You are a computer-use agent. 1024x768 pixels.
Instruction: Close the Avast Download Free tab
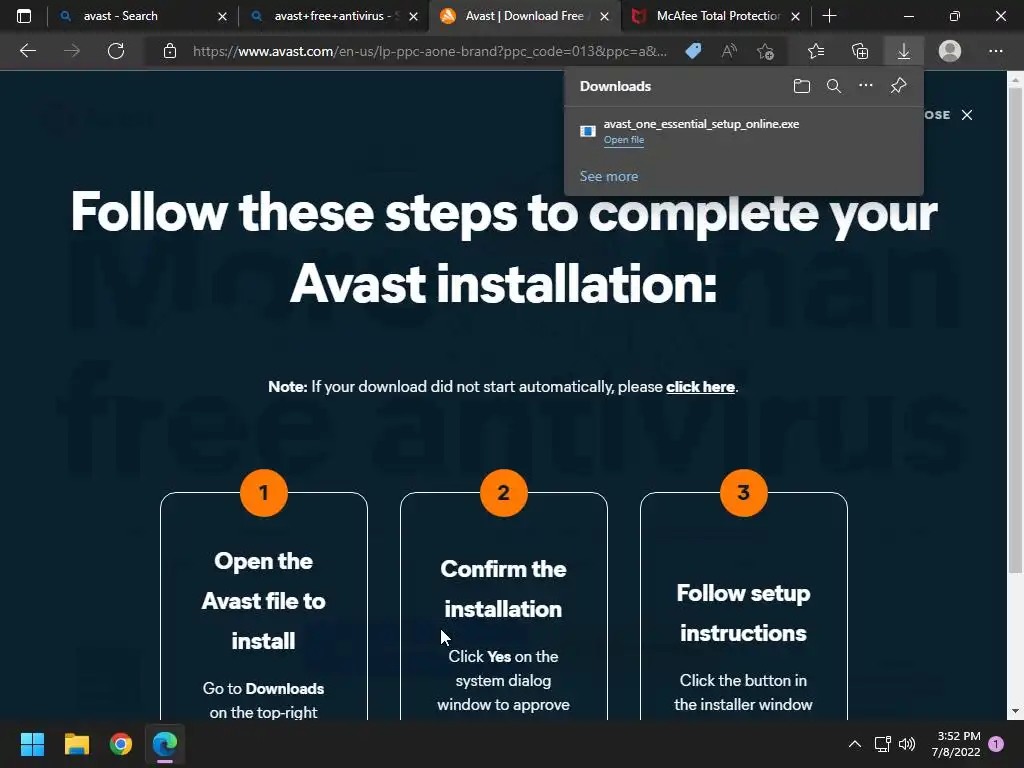[x=605, y=17]
